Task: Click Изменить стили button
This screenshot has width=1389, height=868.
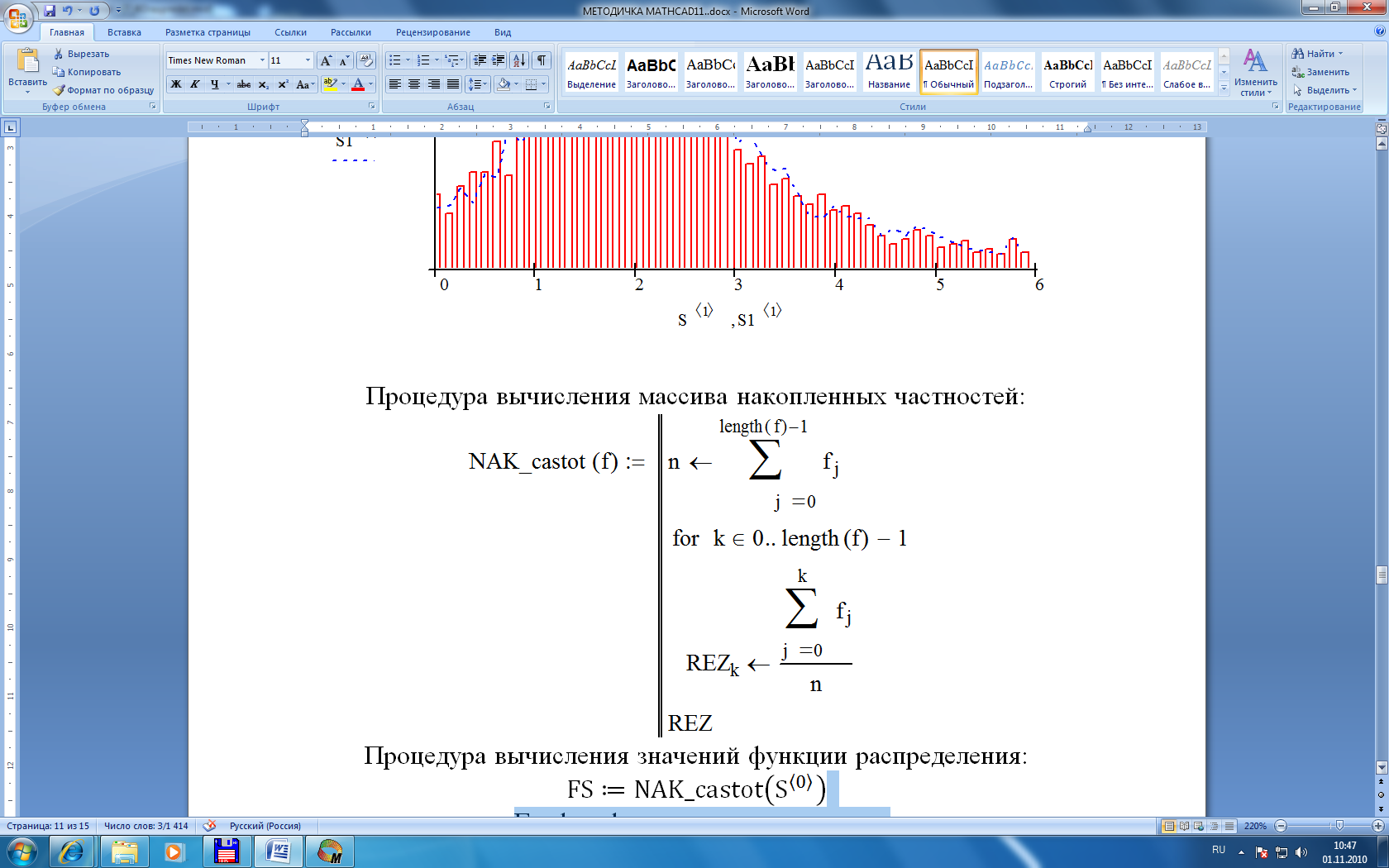Action: click(1255, 73)
